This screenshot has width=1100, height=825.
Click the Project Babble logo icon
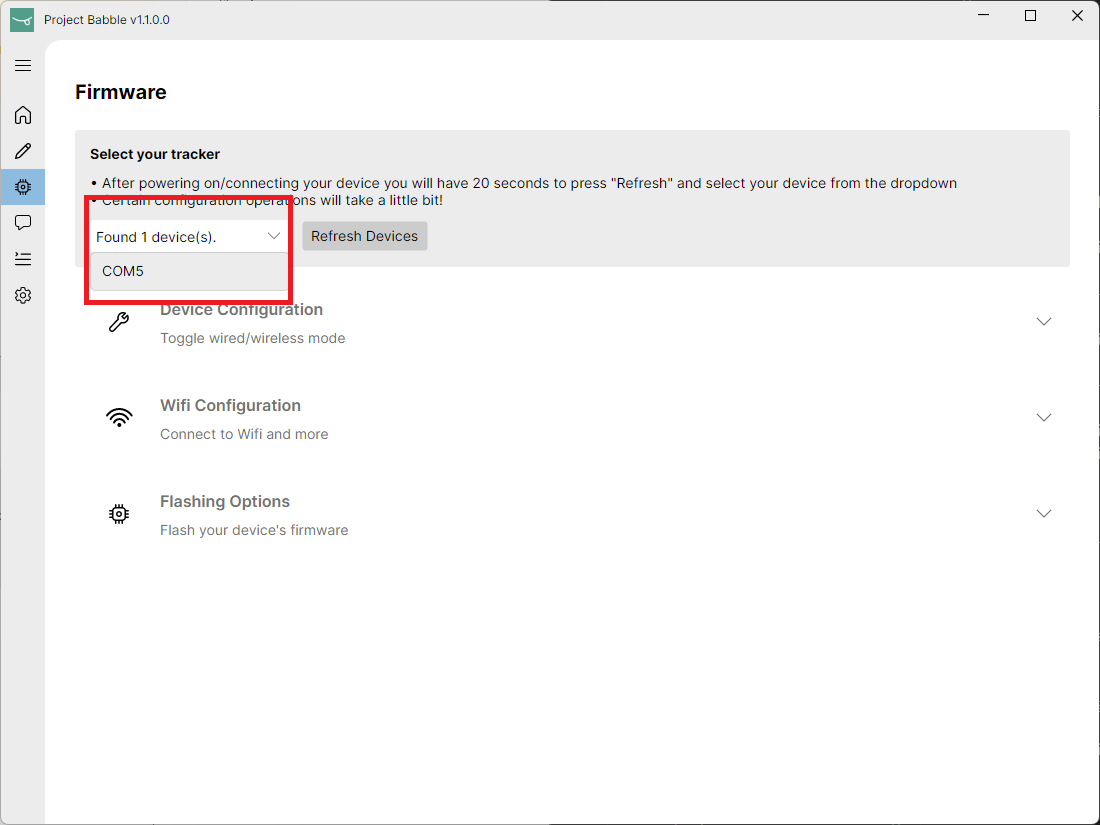(x=22, y=20)
